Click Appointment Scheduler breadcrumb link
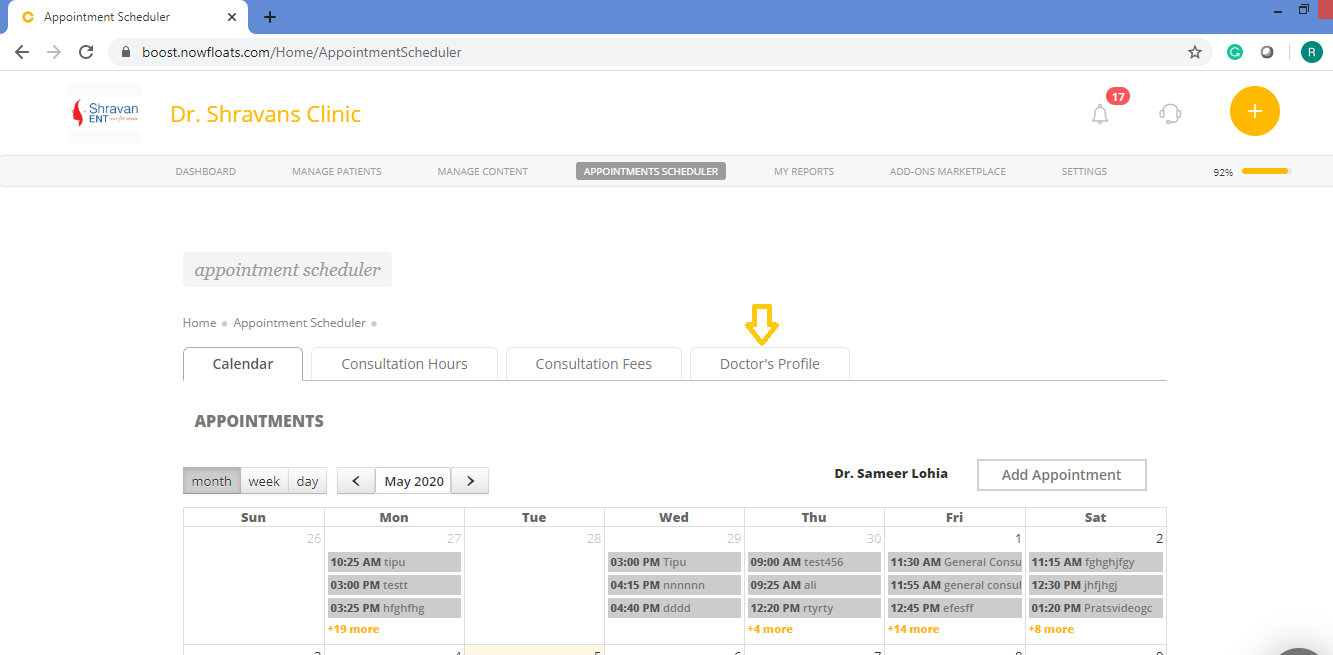 tap(300, 323)
